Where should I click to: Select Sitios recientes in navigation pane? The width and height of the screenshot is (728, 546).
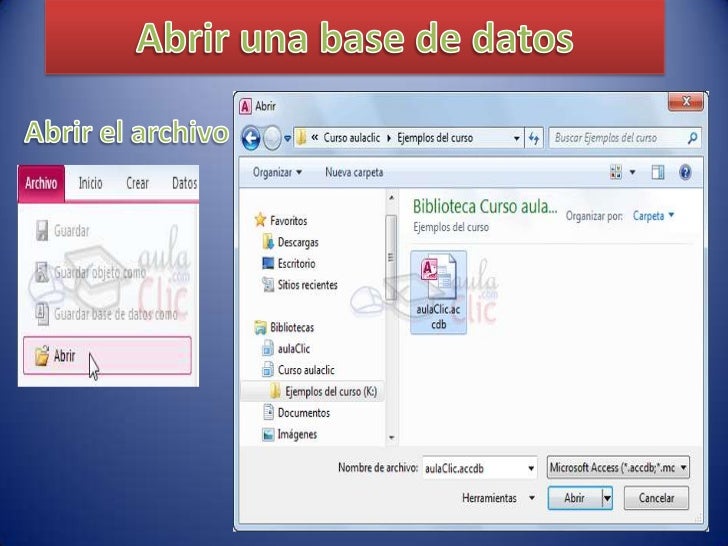click(307, 285)
